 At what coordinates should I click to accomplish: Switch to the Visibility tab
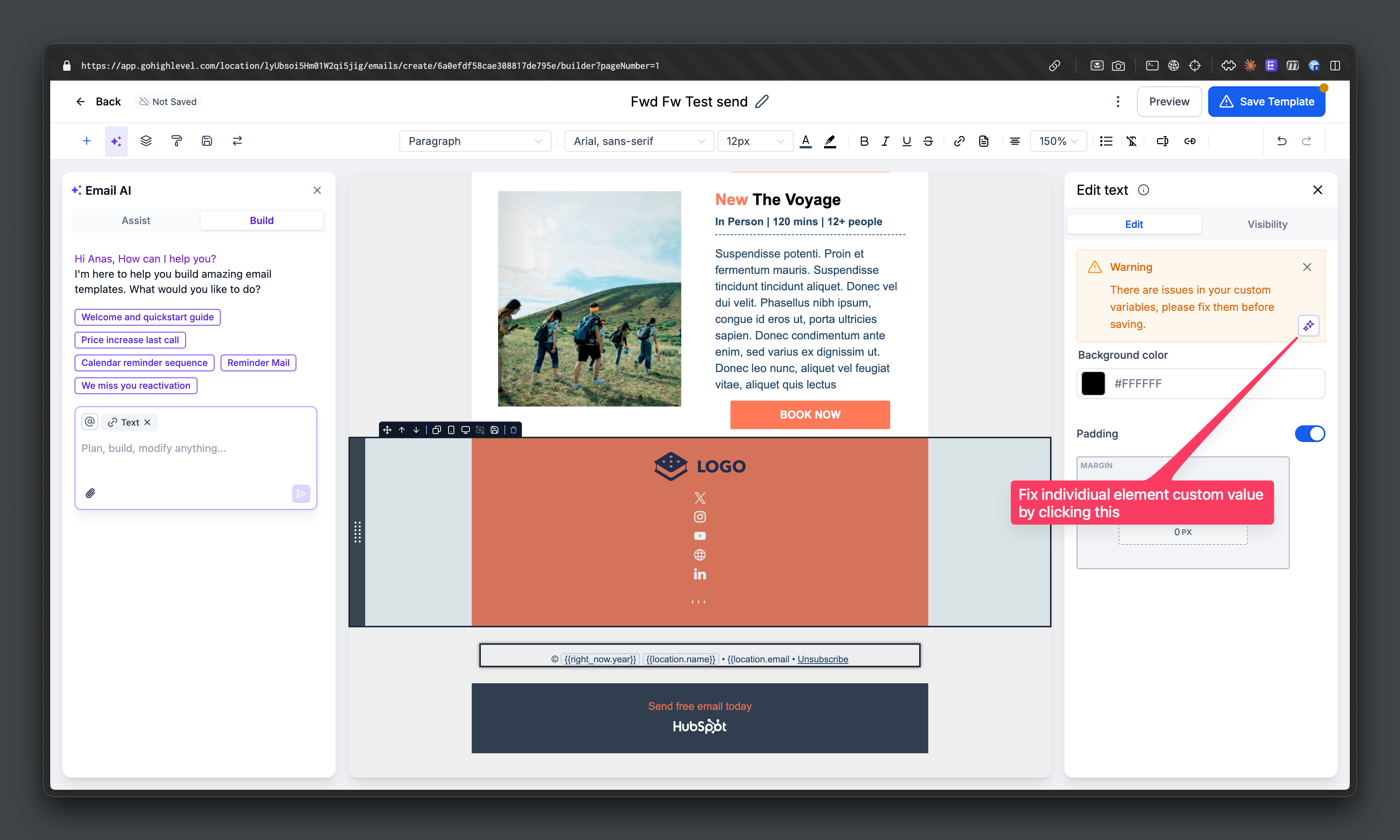[1267, 224]
